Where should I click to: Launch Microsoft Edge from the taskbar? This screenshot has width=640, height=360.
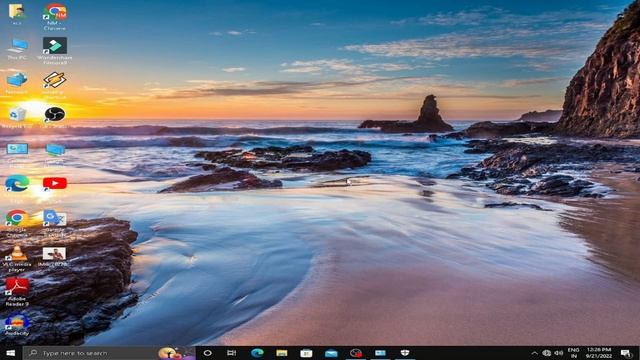(x=257, y=353)
